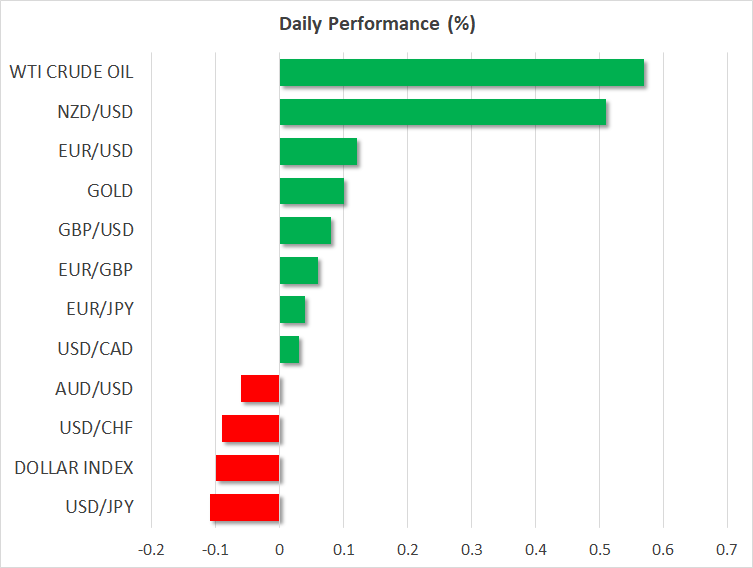This screenshot has width=753, height=568.
Task: Click the EUR/GBP bar
Action: [x=299, y=270]
